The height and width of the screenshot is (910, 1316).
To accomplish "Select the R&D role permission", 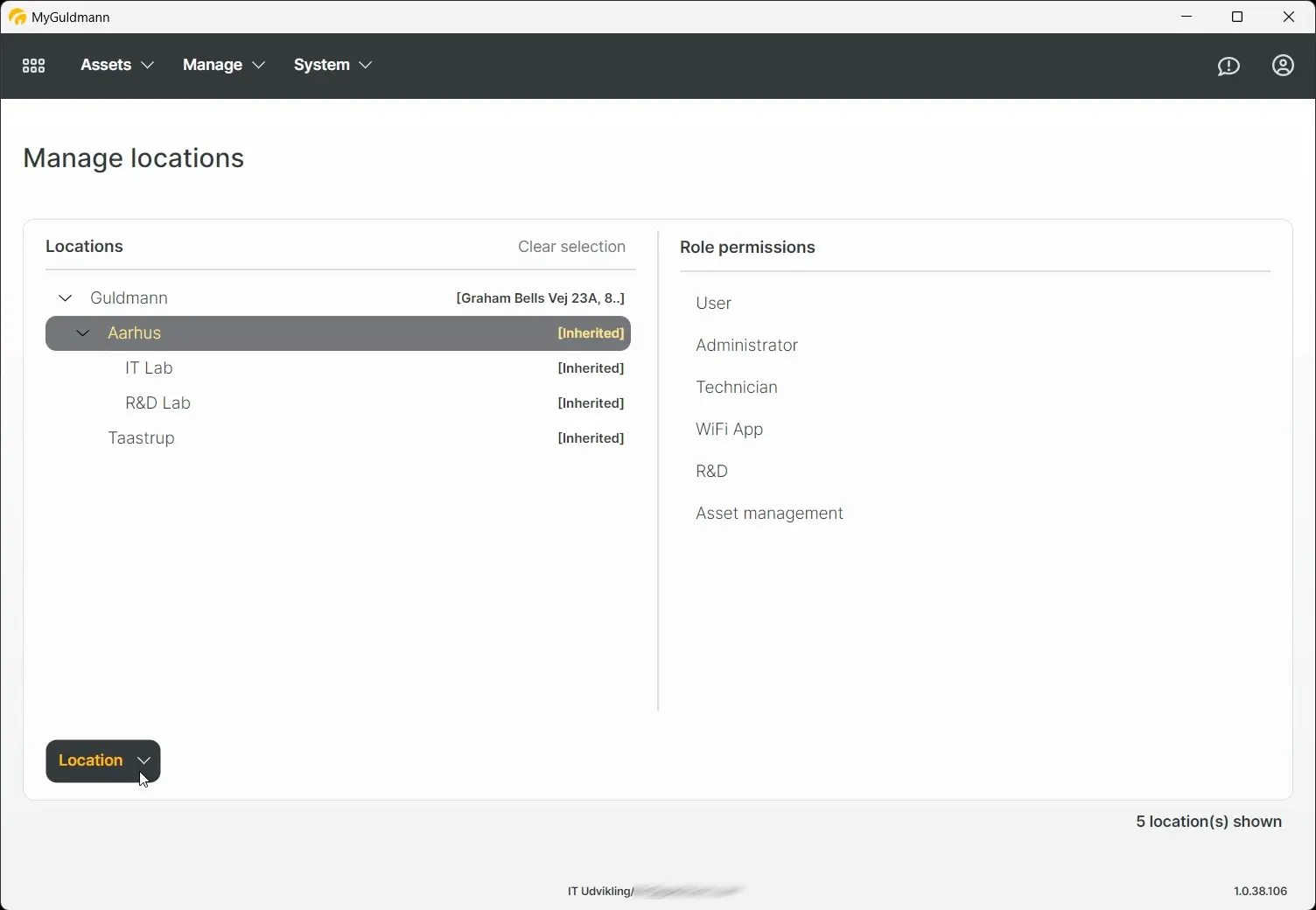I will [x=711, y=471].
